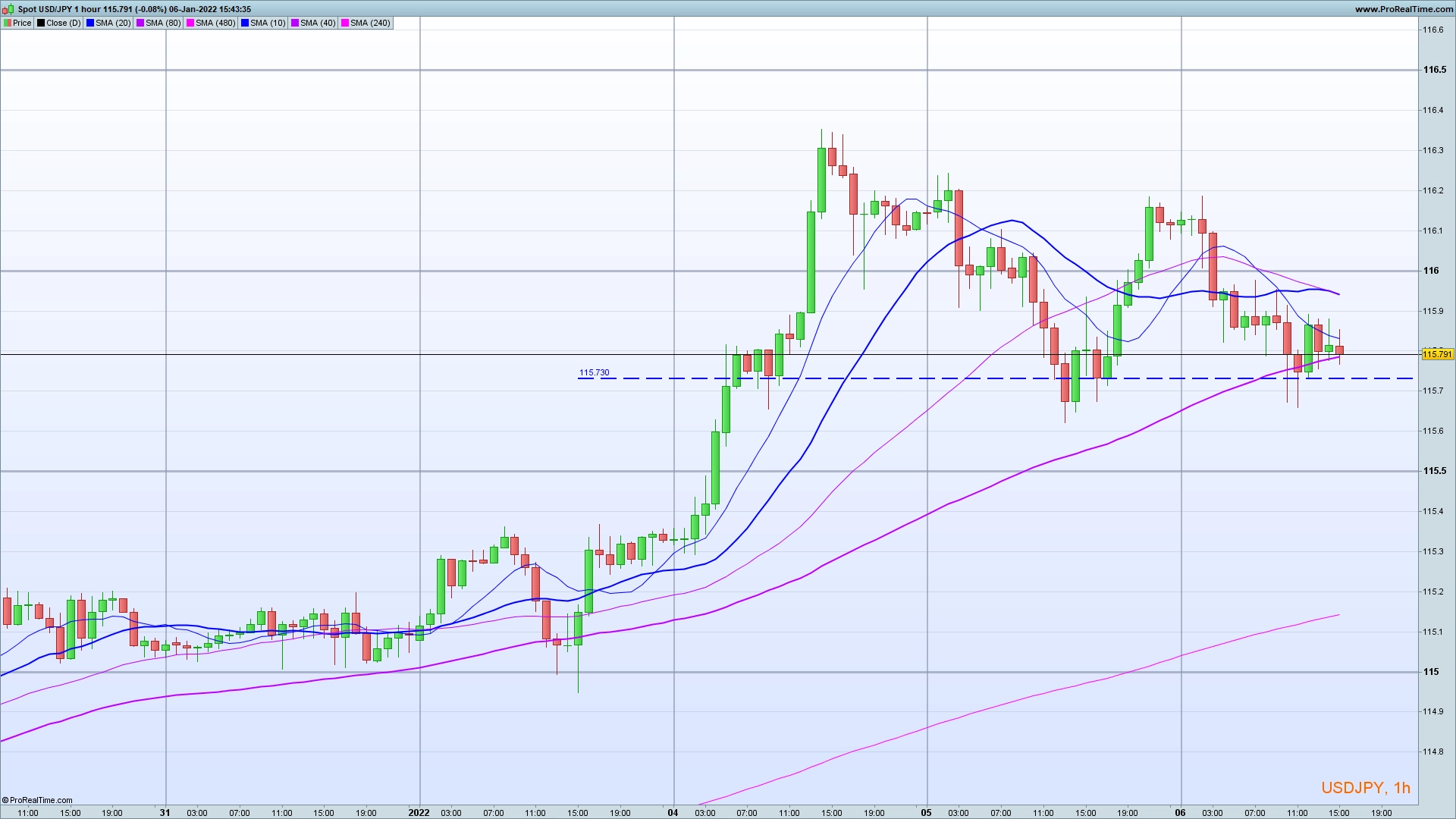Click the 31 date marker on time axis
The image size is (1456, 819).
165,812
